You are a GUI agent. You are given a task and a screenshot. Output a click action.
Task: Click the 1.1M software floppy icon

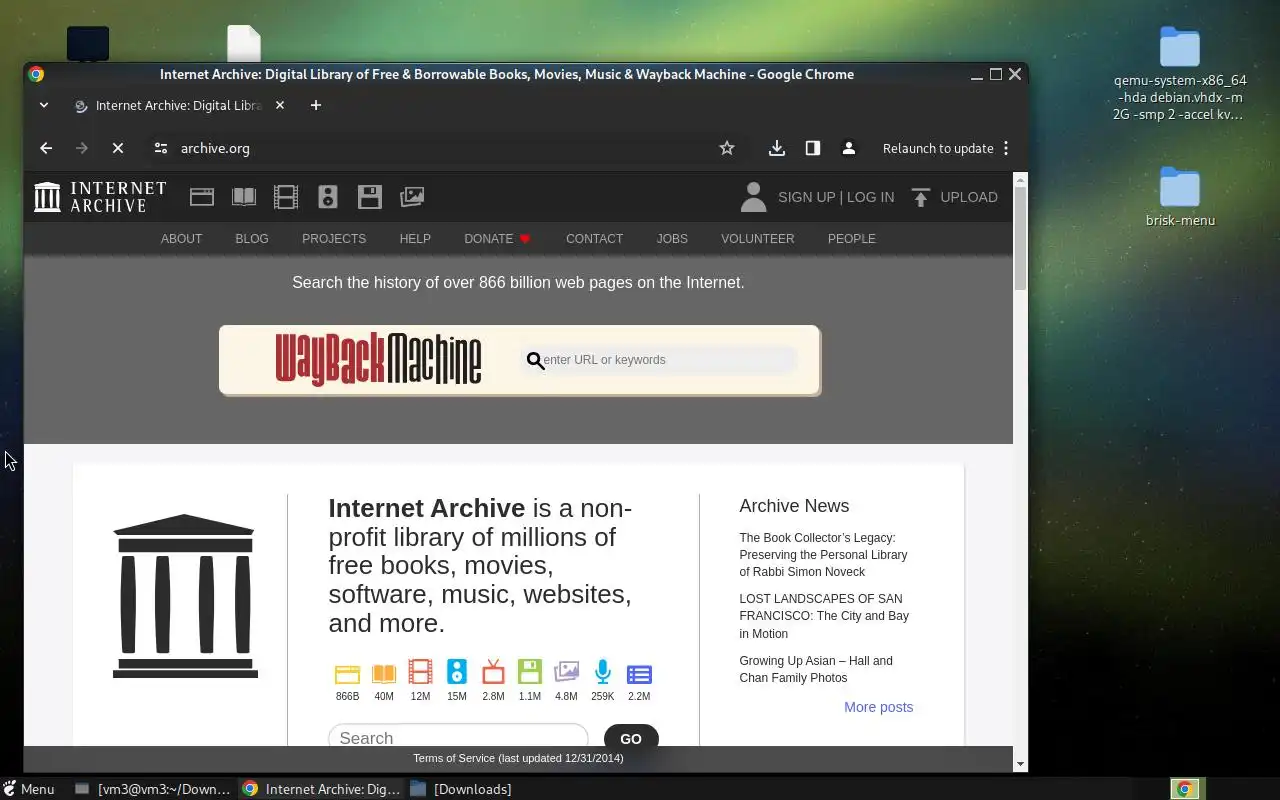(x=530, y=671)
